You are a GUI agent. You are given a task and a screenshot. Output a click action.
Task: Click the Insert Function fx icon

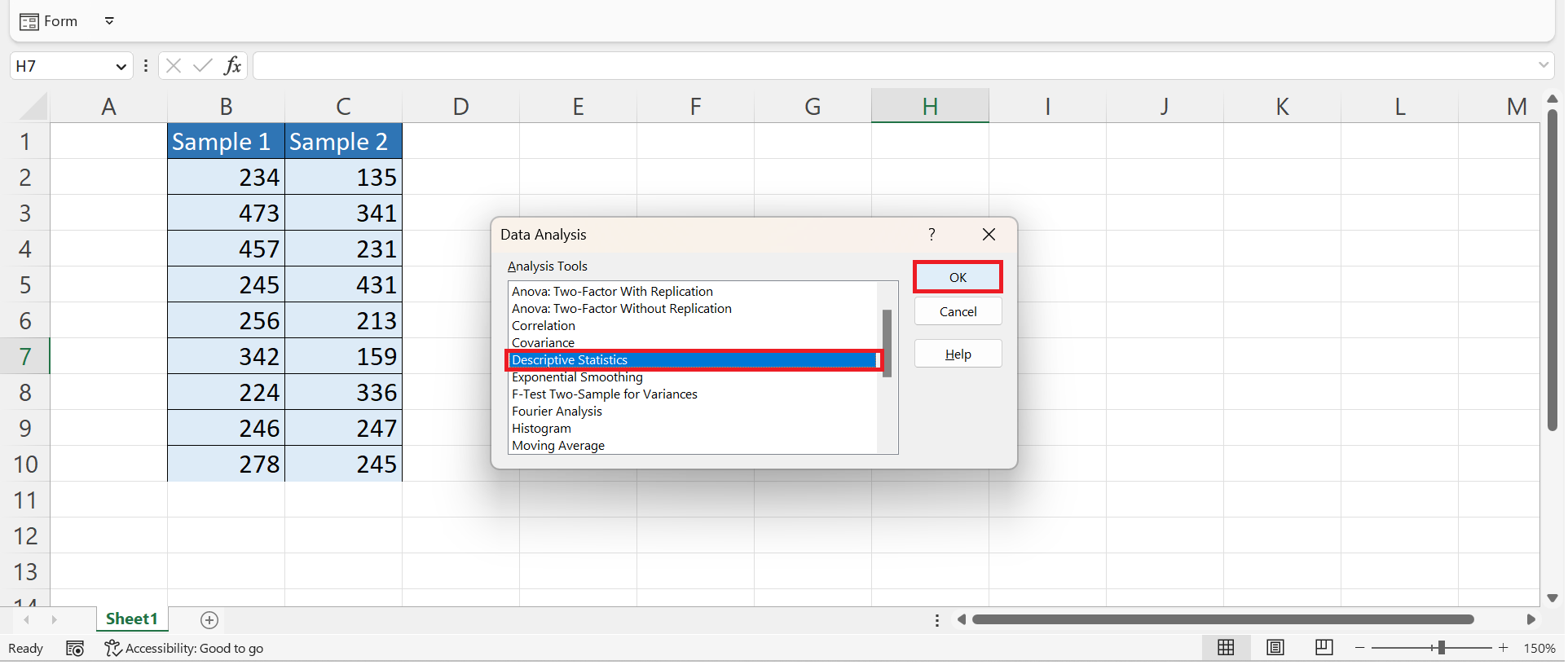(x=232, y=66)
